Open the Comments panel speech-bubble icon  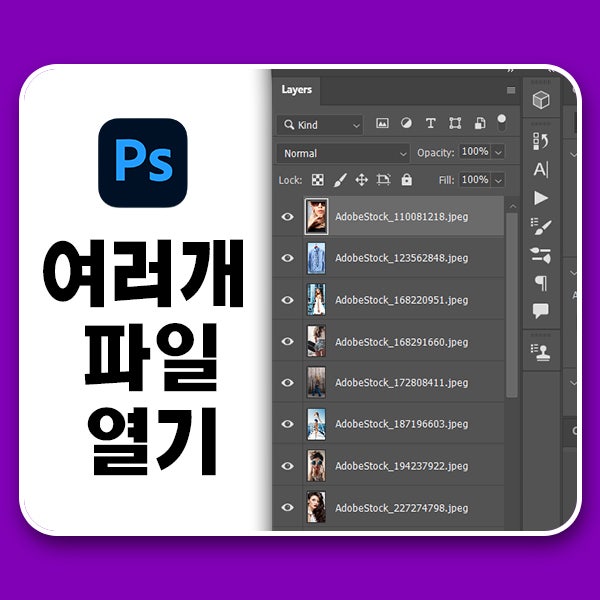pyautogui.click(x=541, y=311)
